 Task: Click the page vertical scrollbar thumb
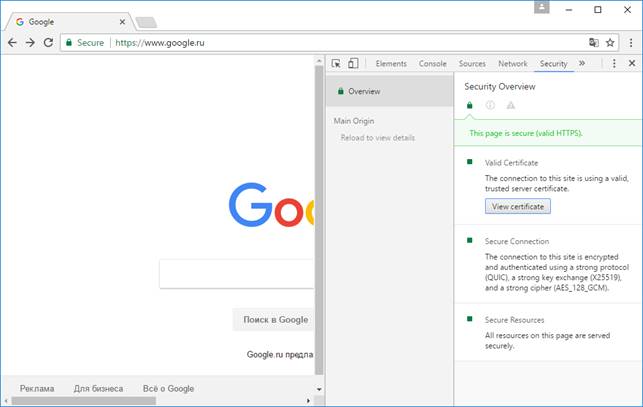pyautogui.click(x=319, y=220)
